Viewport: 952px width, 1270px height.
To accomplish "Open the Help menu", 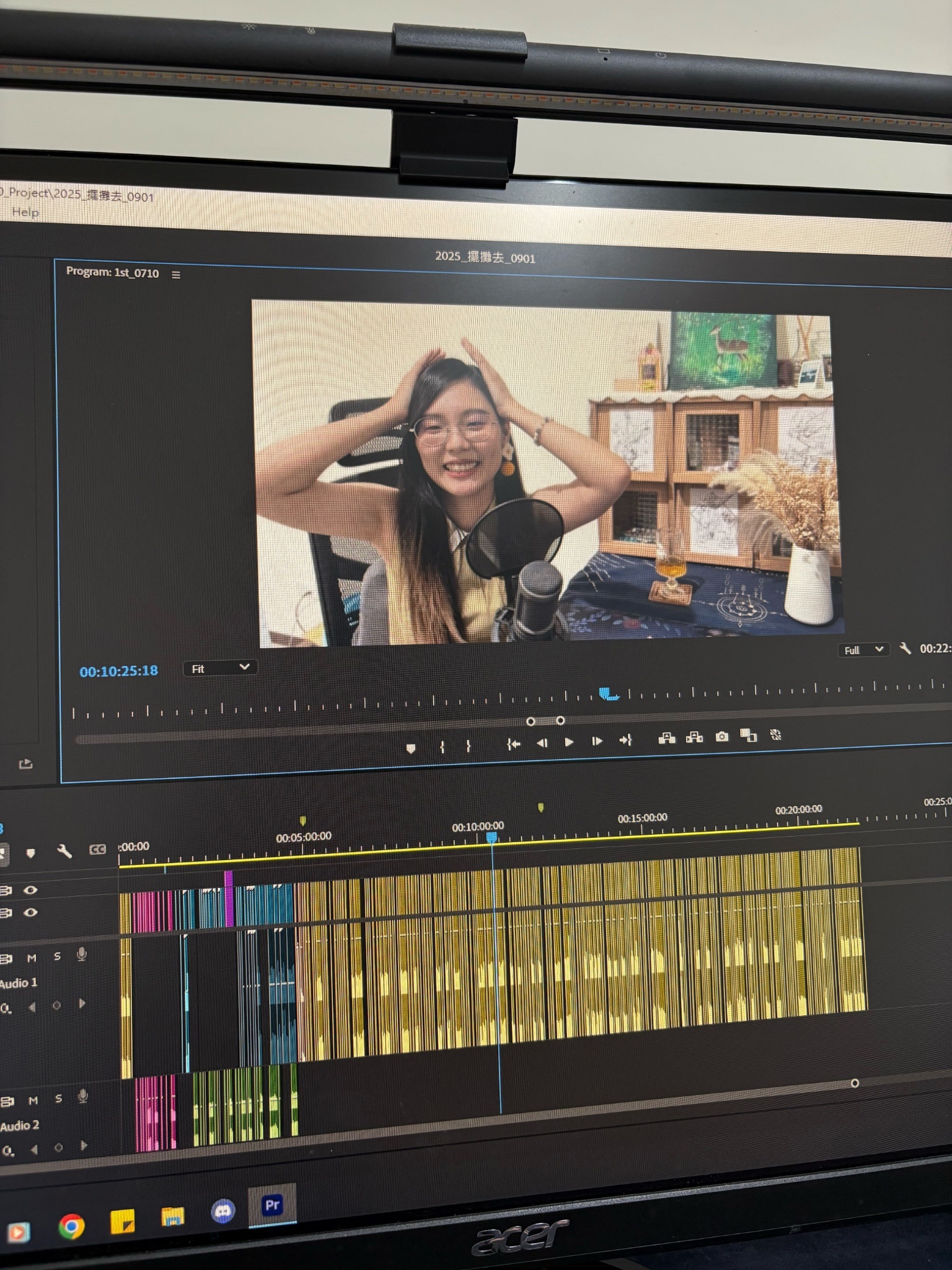I will pyautogui.click(x=25, y=212).
